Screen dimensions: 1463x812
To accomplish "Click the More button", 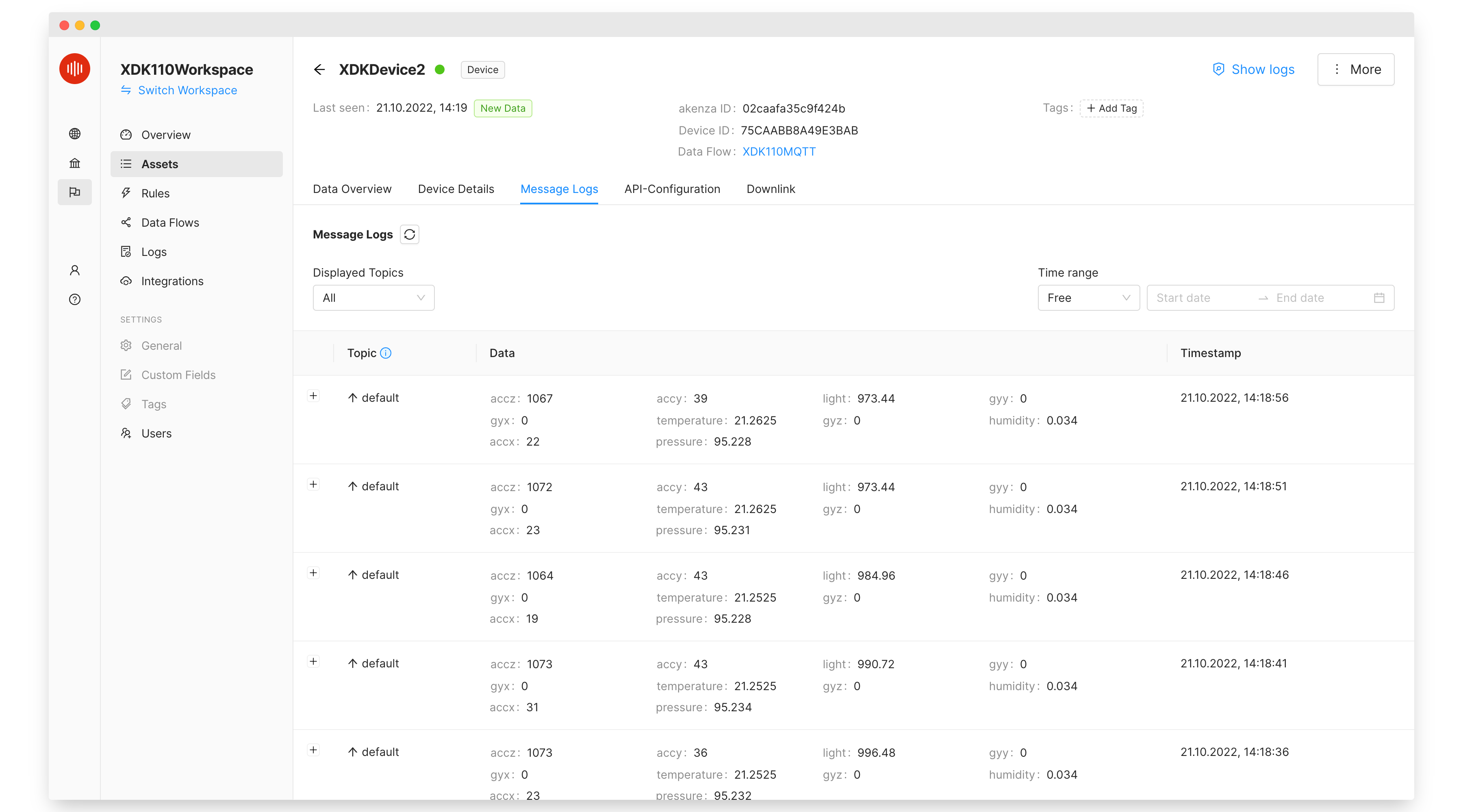I will (x=1355, y=69).
